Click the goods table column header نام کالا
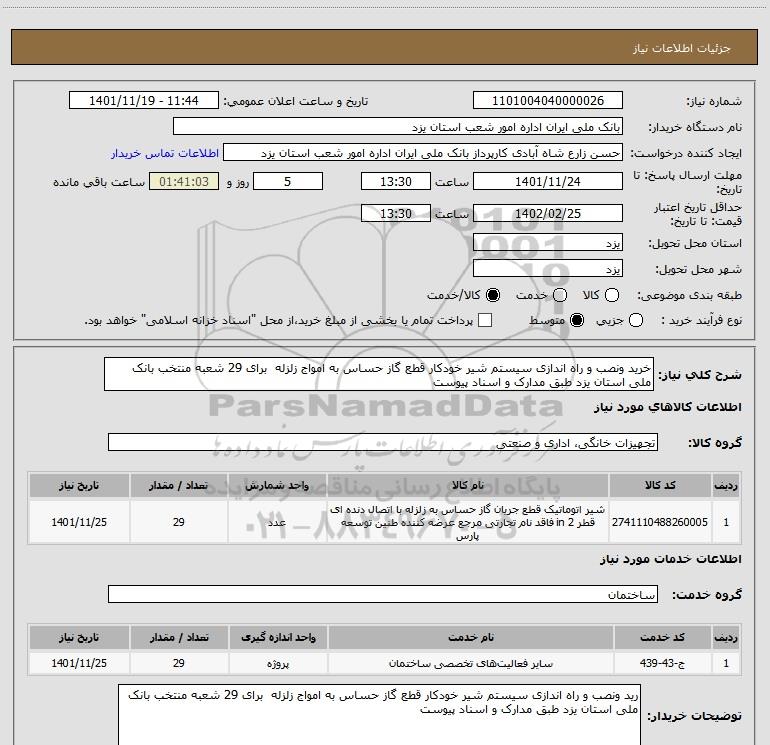 [468, 485]
